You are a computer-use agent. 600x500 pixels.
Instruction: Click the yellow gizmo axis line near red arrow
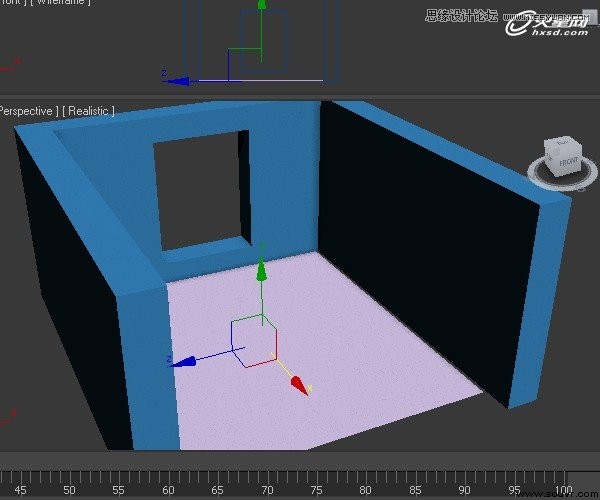click(x=285, y=373)
